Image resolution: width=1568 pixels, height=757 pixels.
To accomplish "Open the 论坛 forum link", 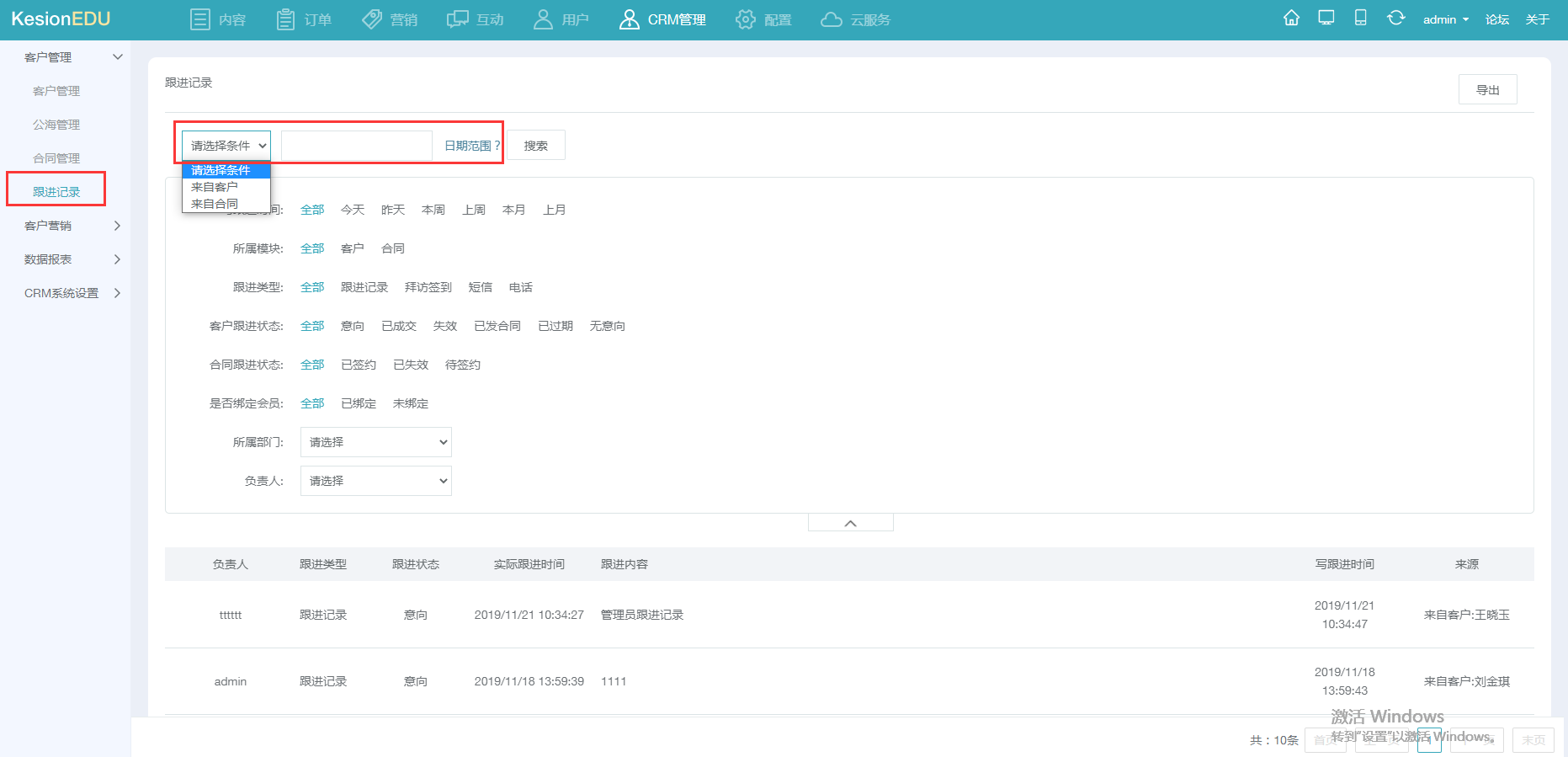I will coord(1496,19).
